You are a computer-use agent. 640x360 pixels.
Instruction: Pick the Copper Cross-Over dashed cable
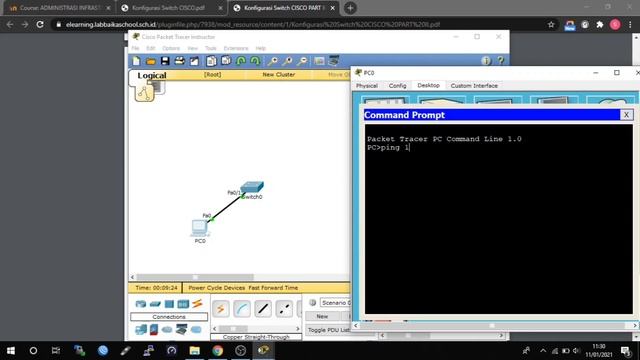(284, 309)
